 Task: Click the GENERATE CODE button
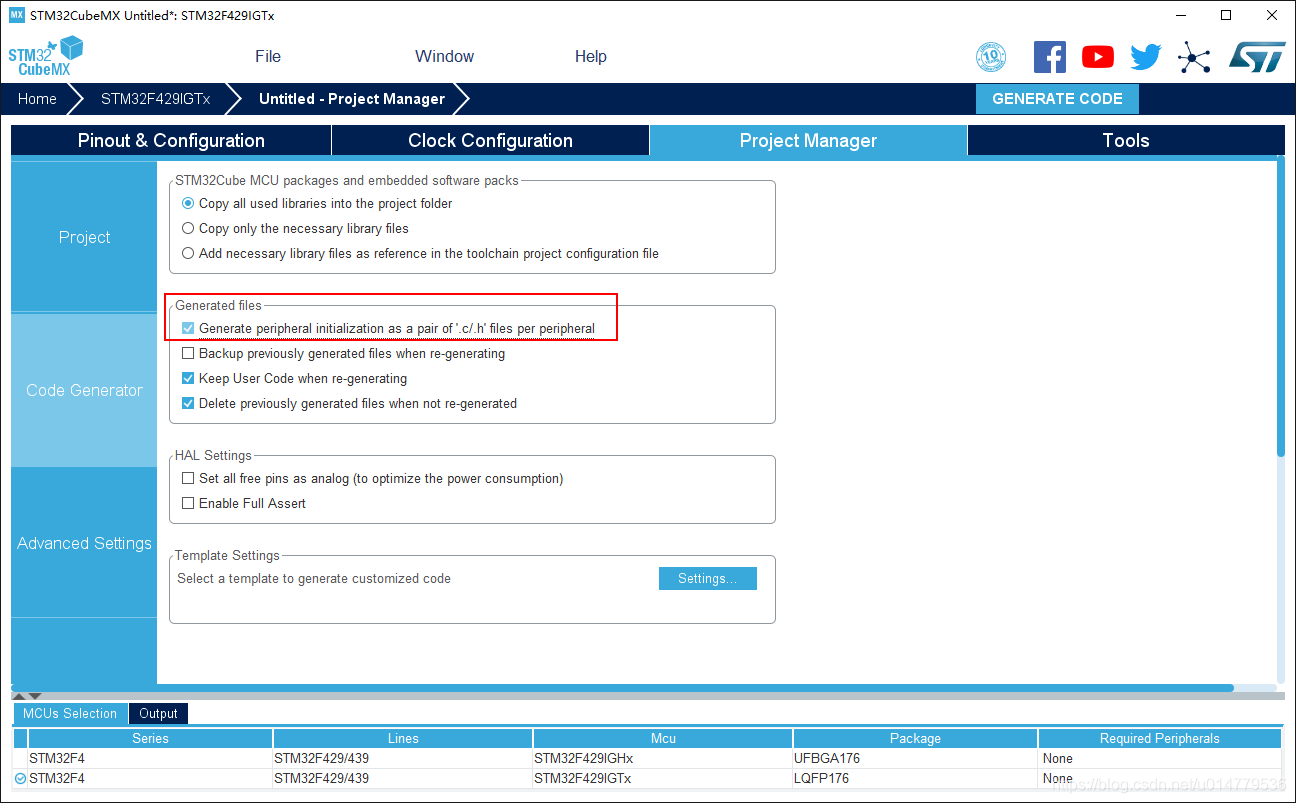[x=1057, y=99]
